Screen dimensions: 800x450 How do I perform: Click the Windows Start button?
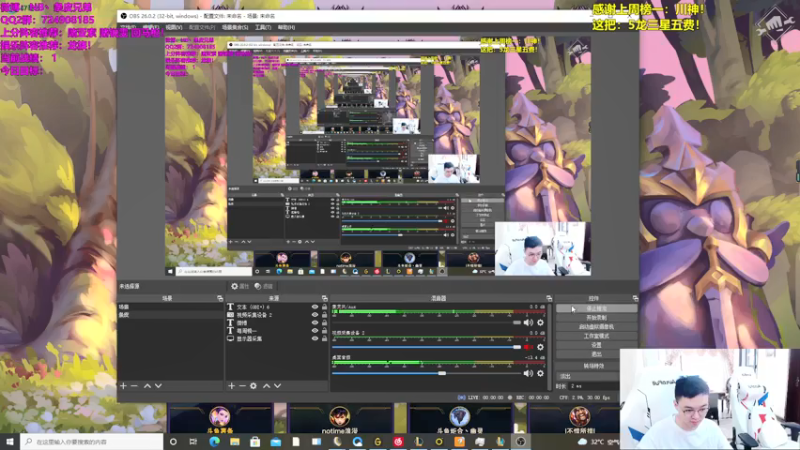[10, 442]
